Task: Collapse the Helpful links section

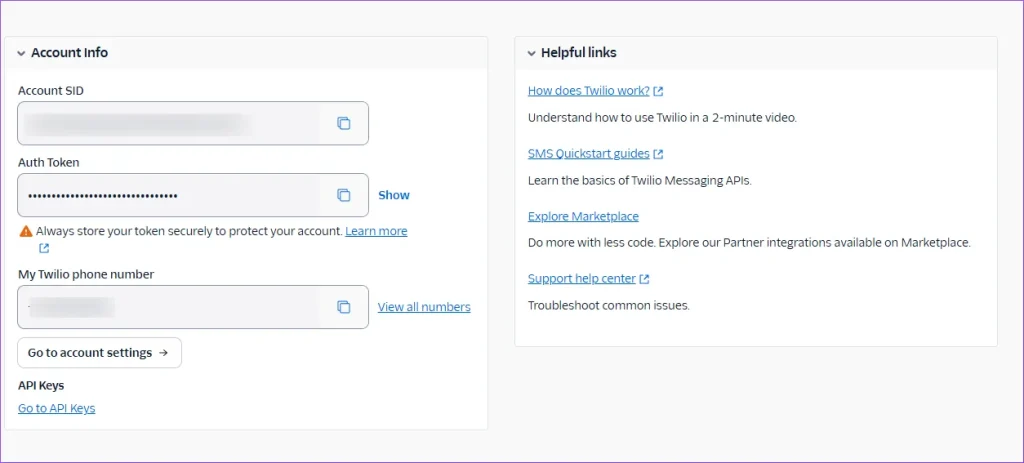Action: (532, 54)
